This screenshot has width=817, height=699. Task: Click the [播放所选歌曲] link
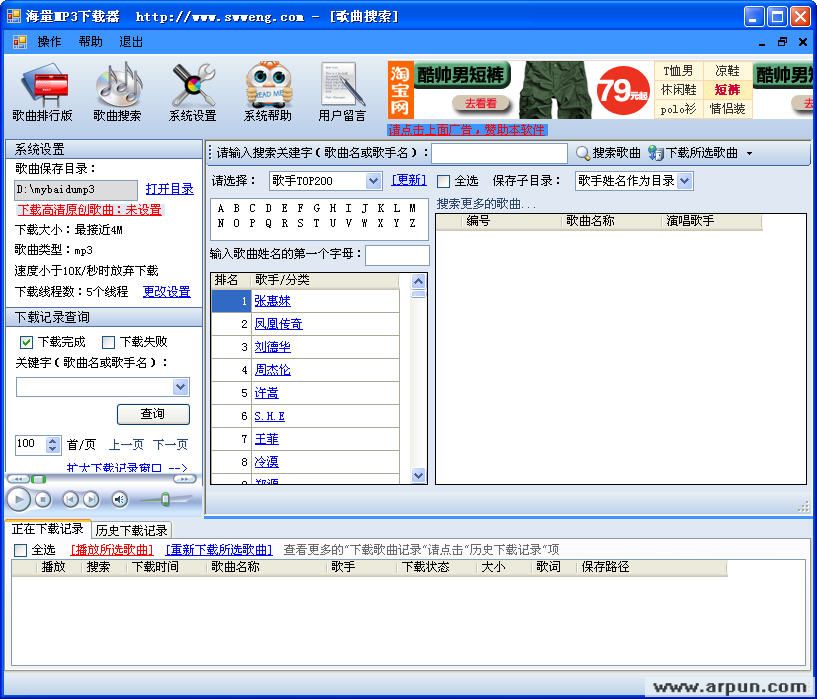112,550
